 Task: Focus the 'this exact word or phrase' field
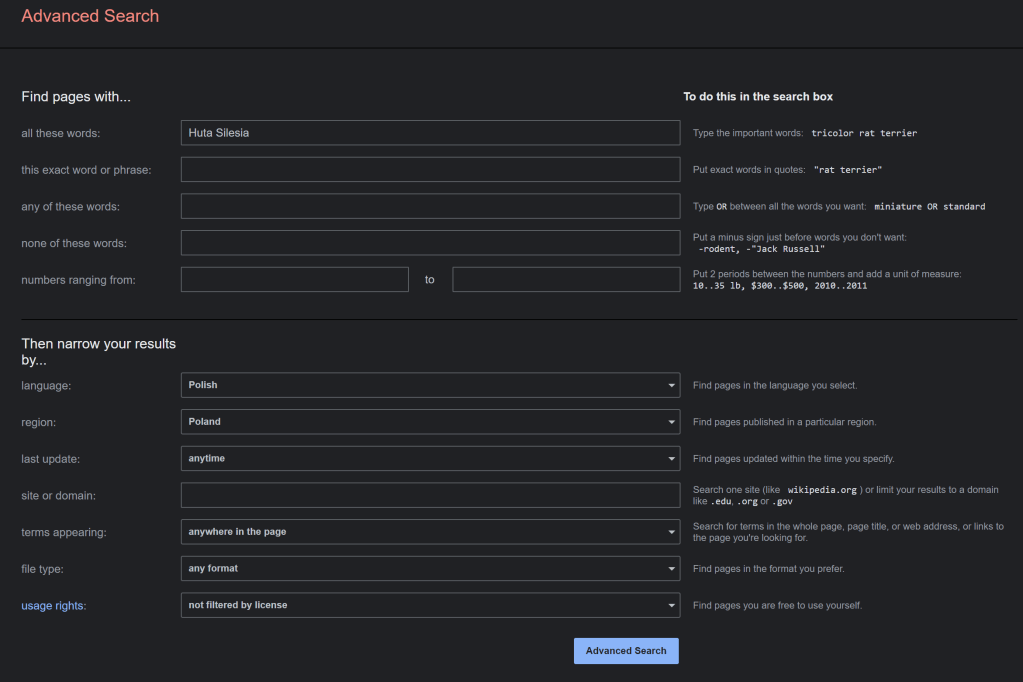430,170
